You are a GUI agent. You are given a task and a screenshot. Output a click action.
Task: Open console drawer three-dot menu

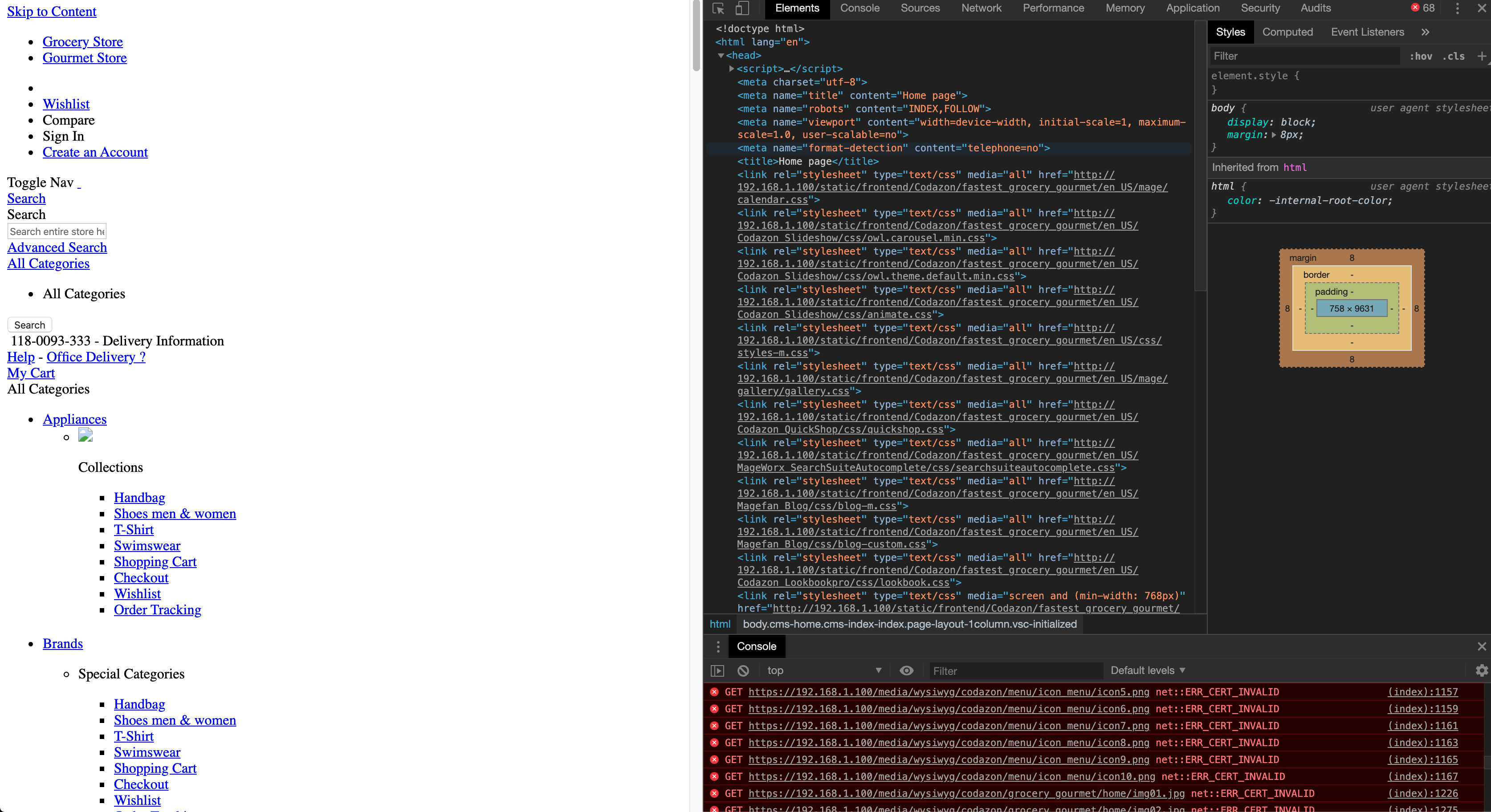coord(718,646)
